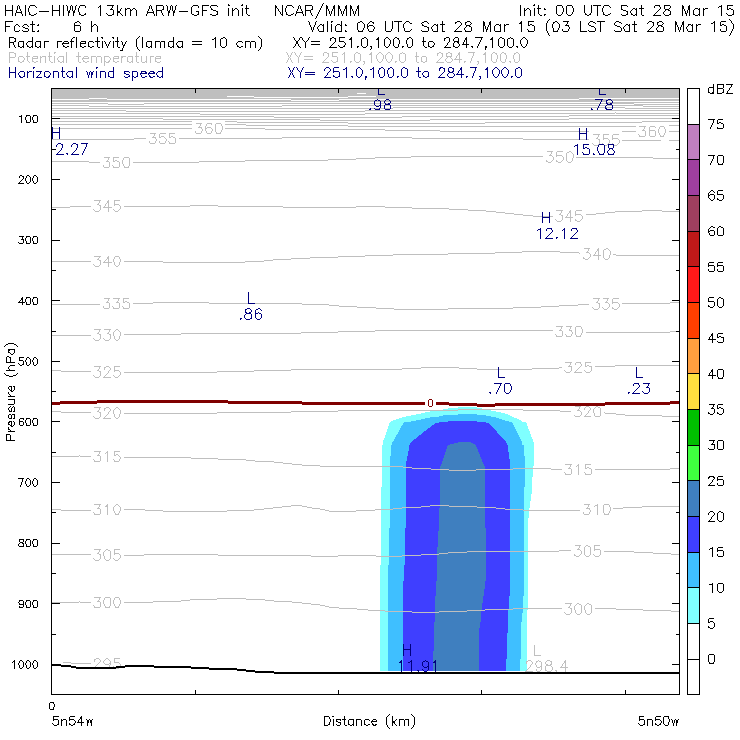The width and height of the screenshot is (740, 740).
Task: Click the 'Valid: 06 UTC Sat 28 Mar 15' text
Action: click(x=421, y=27)
